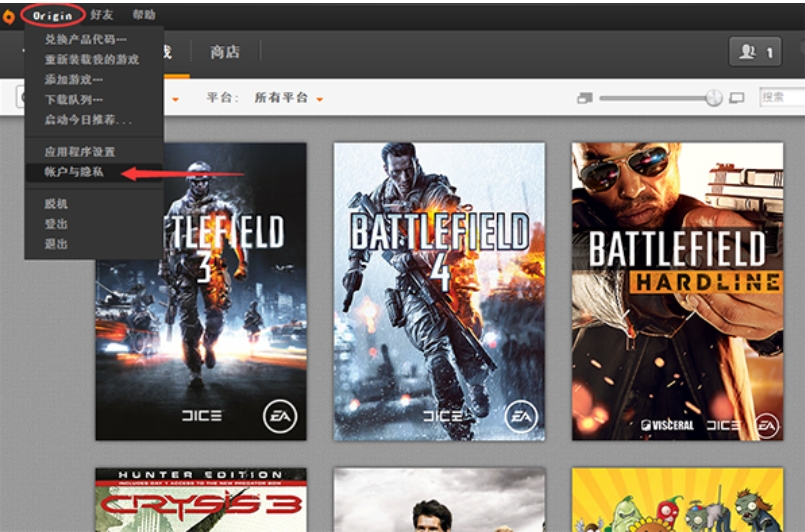
Task: Select the Plants vs Zombies yellow cover
Action: [678, 500]
